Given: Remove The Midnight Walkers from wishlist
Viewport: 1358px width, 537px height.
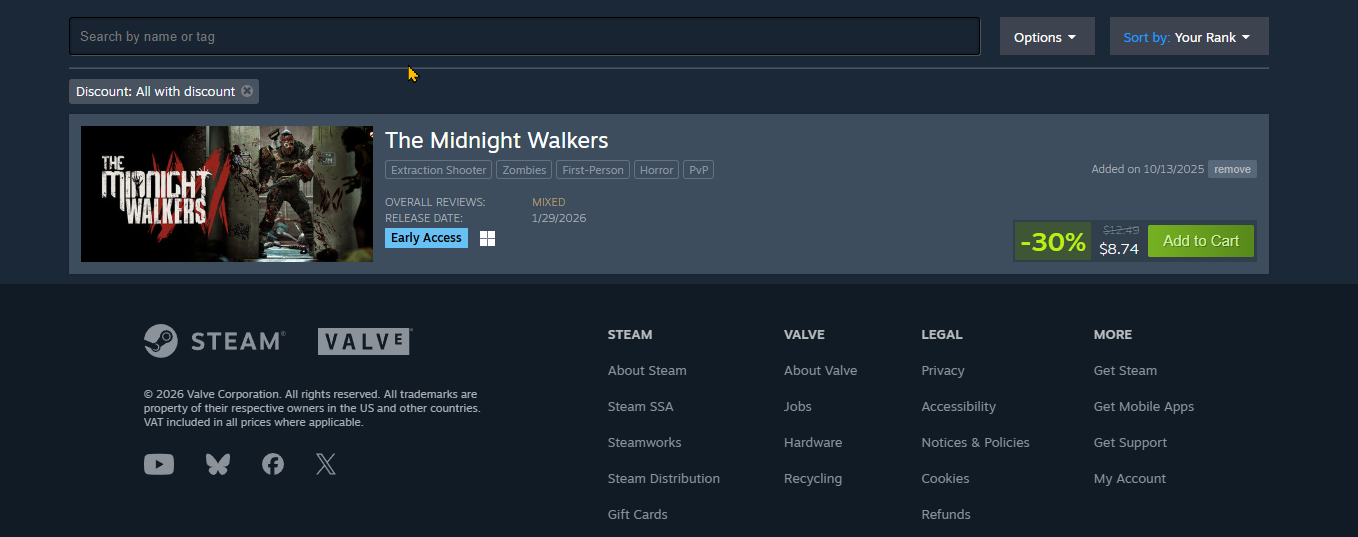Looking at the screenshot, I should (1232, 169).
